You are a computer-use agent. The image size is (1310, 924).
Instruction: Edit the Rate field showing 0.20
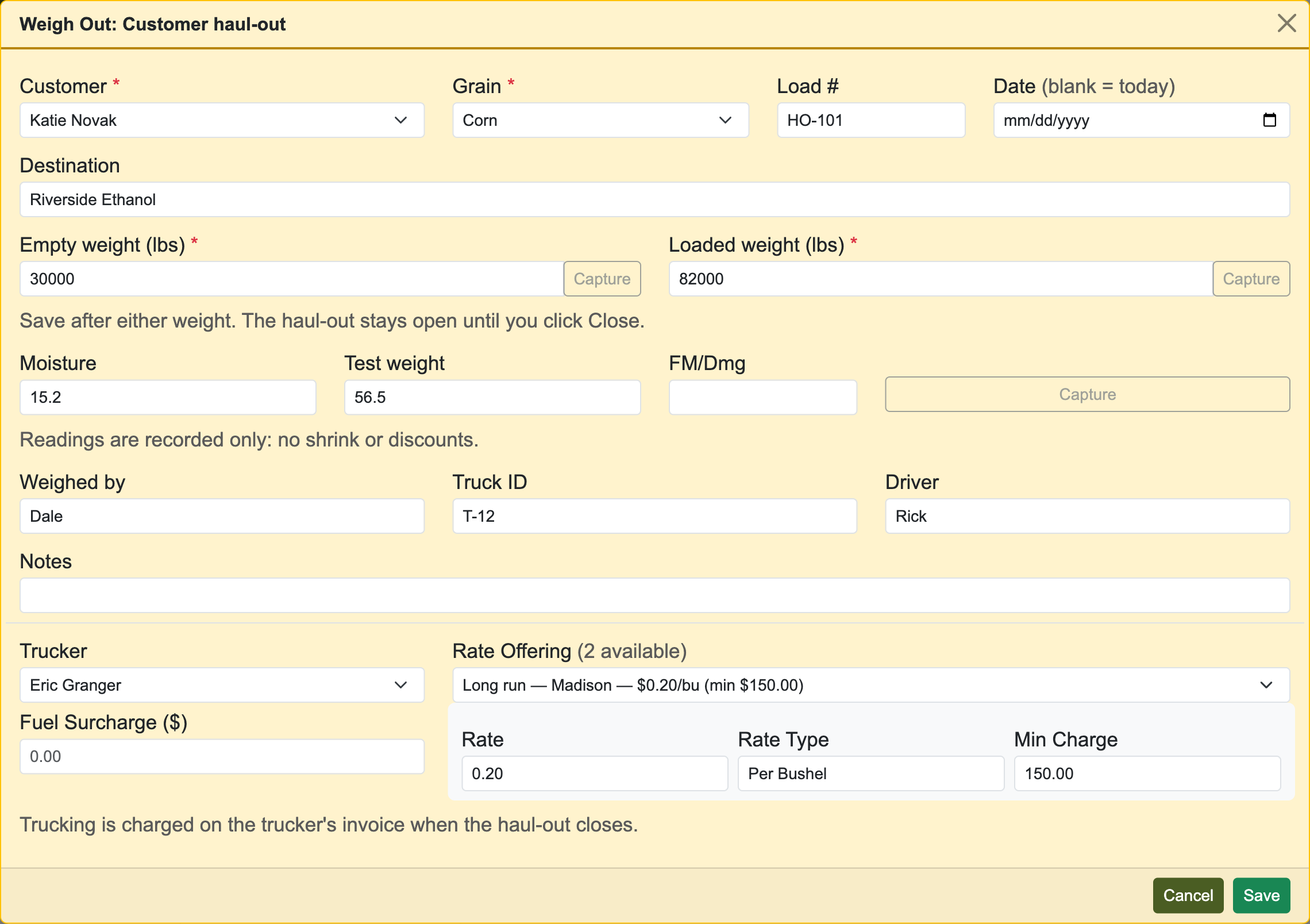pyautogui.click(x=595, y=773)
